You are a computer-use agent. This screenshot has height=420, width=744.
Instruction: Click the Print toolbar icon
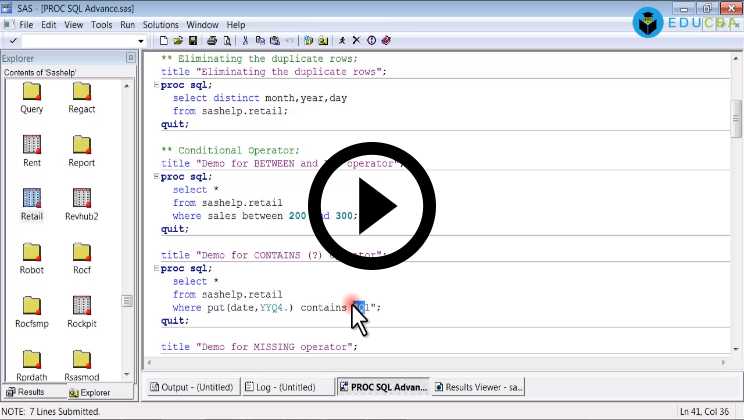point(211,41)
